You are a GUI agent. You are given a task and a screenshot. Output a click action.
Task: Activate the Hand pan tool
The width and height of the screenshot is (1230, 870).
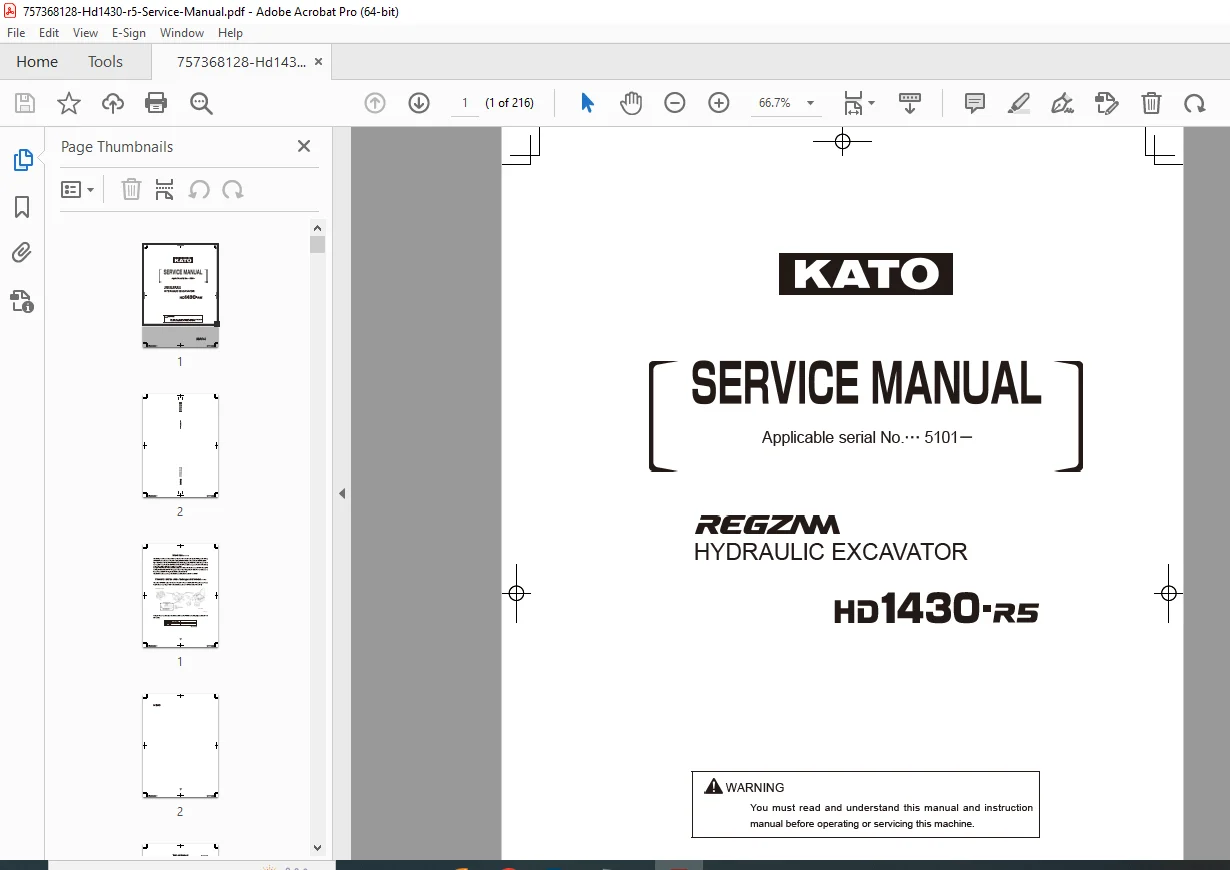tap(631, 103)
